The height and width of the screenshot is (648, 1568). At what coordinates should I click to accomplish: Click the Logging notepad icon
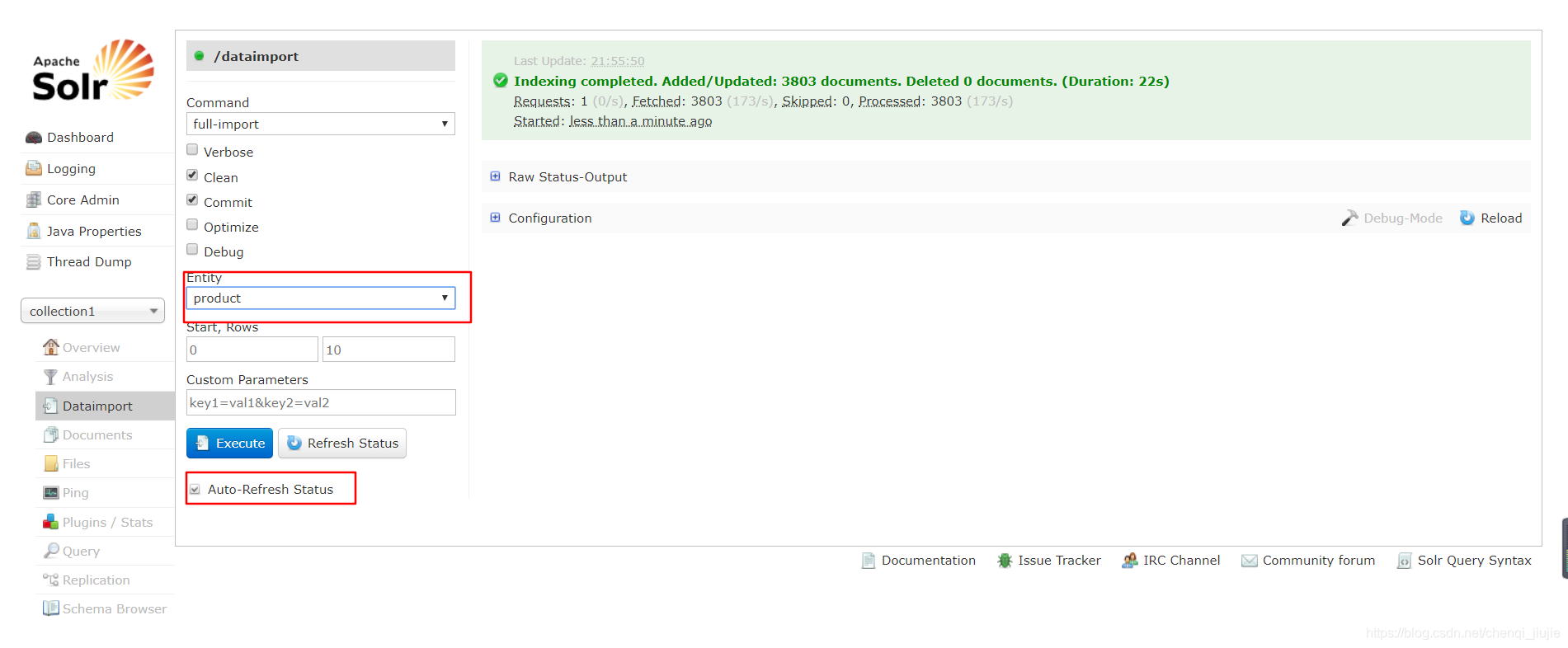34,168
